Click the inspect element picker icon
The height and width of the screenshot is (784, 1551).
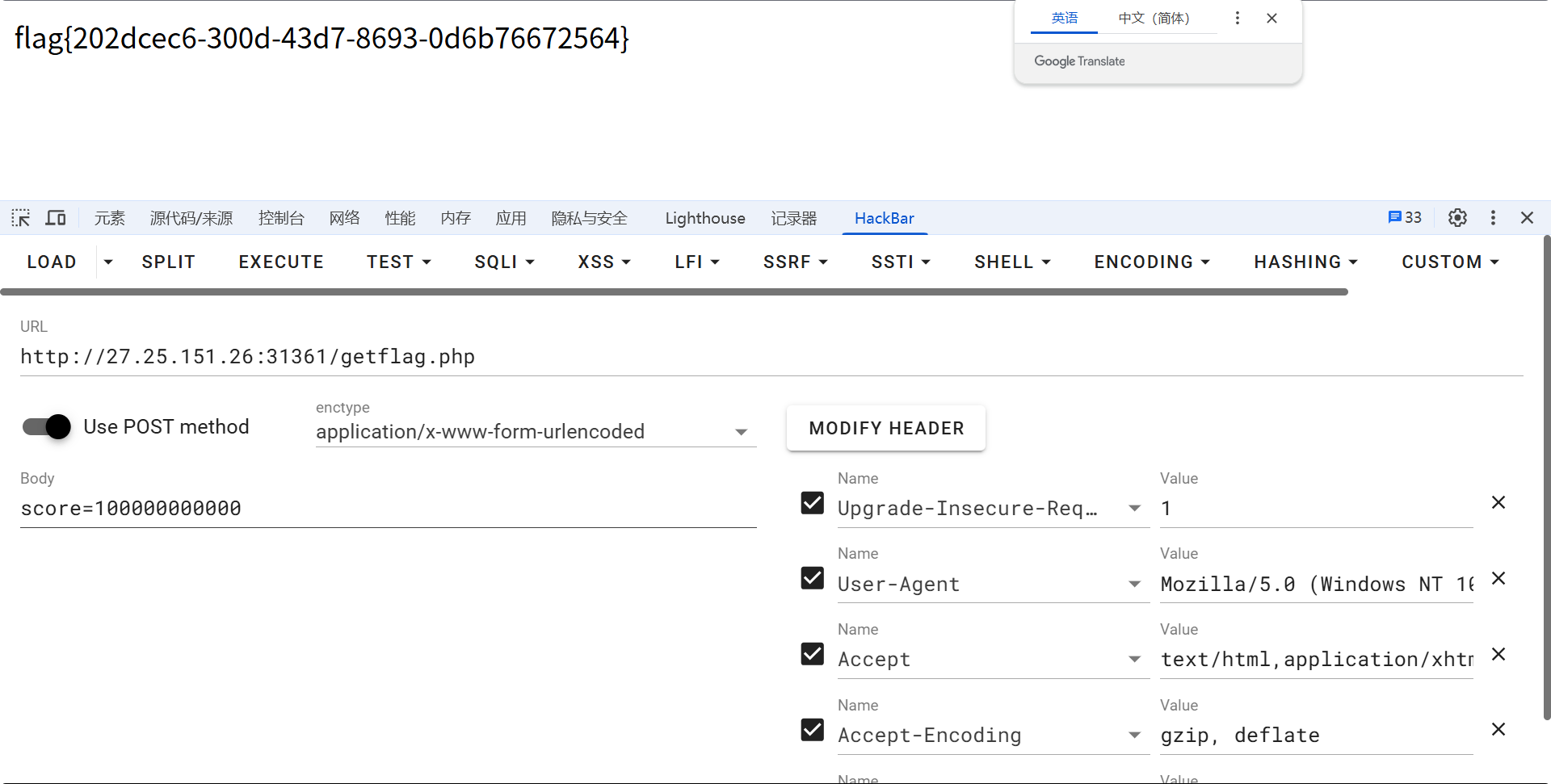[21, 218]
